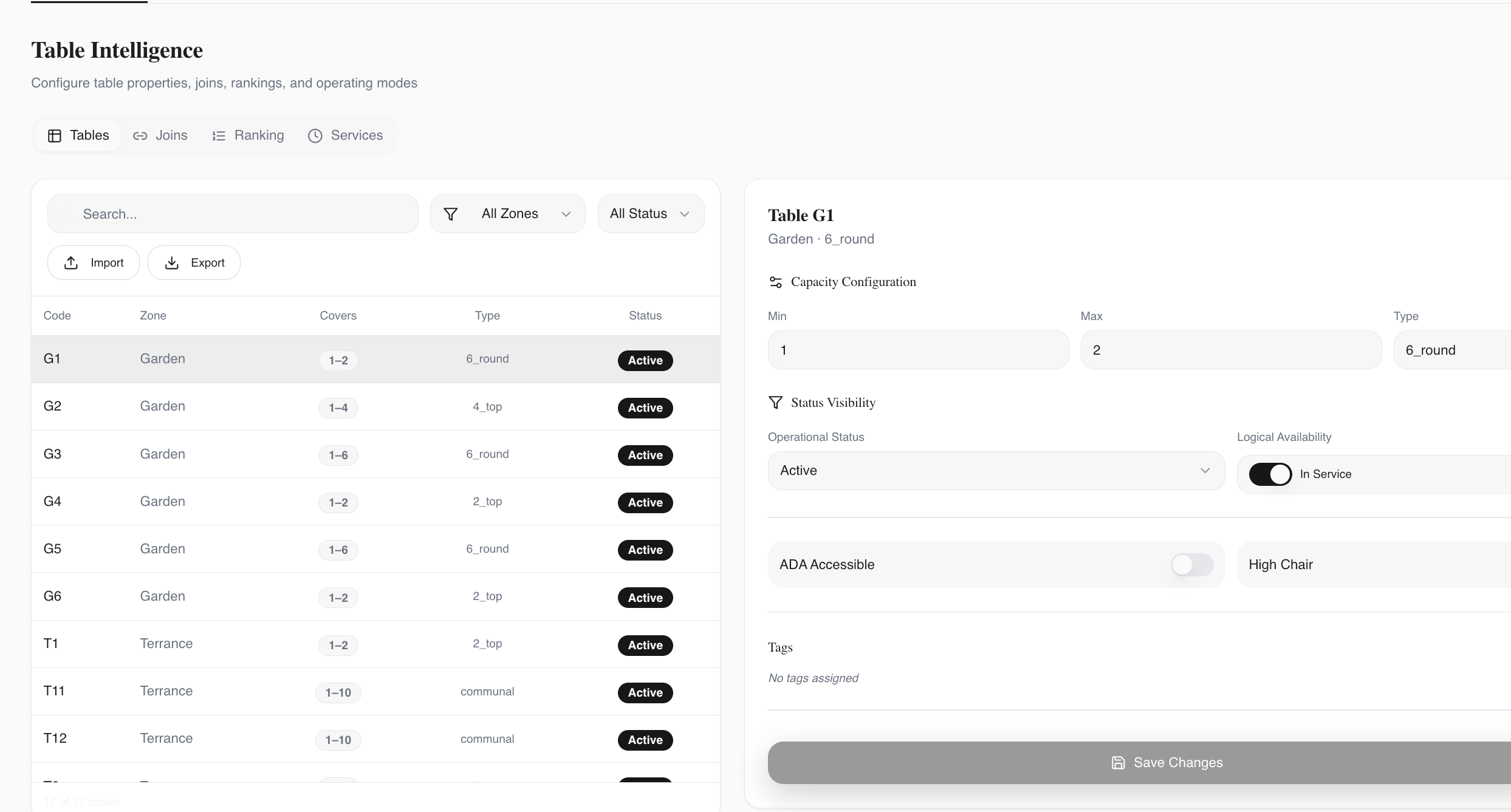Click into the Search tables field
This screenshot has height=812, width=1511.
pyautogui.click(x=233, y=214)
